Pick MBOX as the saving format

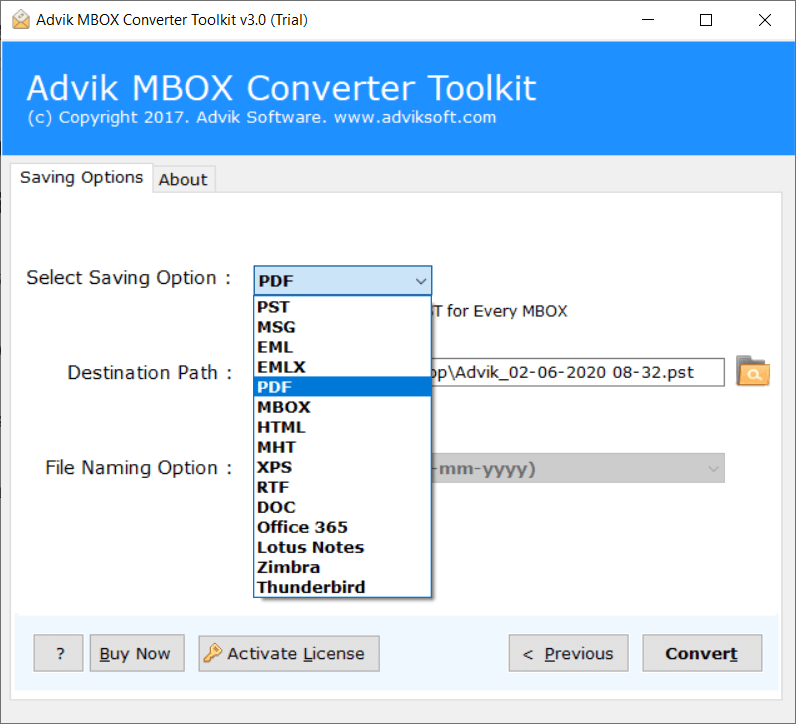point(343,407)
